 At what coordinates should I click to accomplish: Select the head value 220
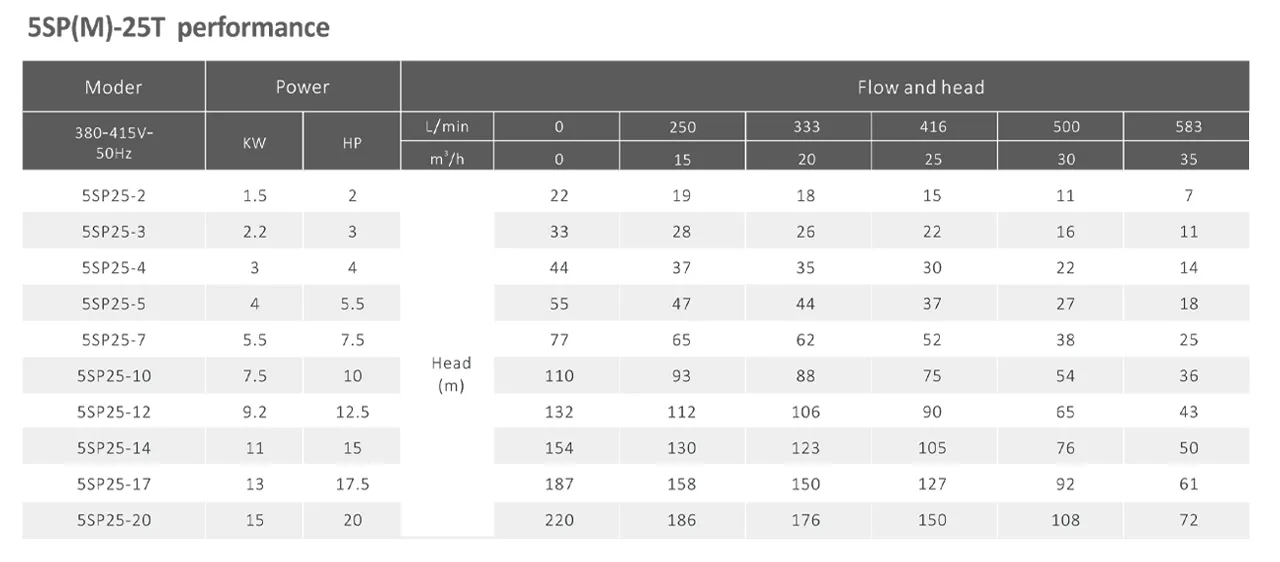(559, 520)
